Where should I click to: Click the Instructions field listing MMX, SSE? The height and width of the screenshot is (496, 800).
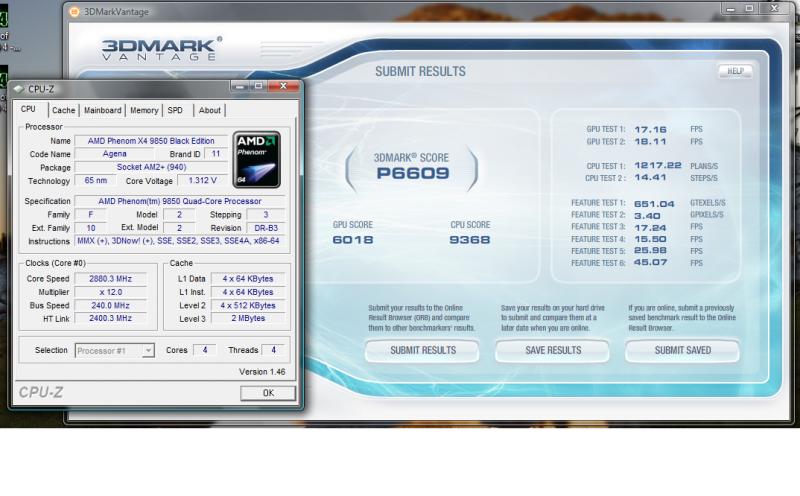point(180,241)
